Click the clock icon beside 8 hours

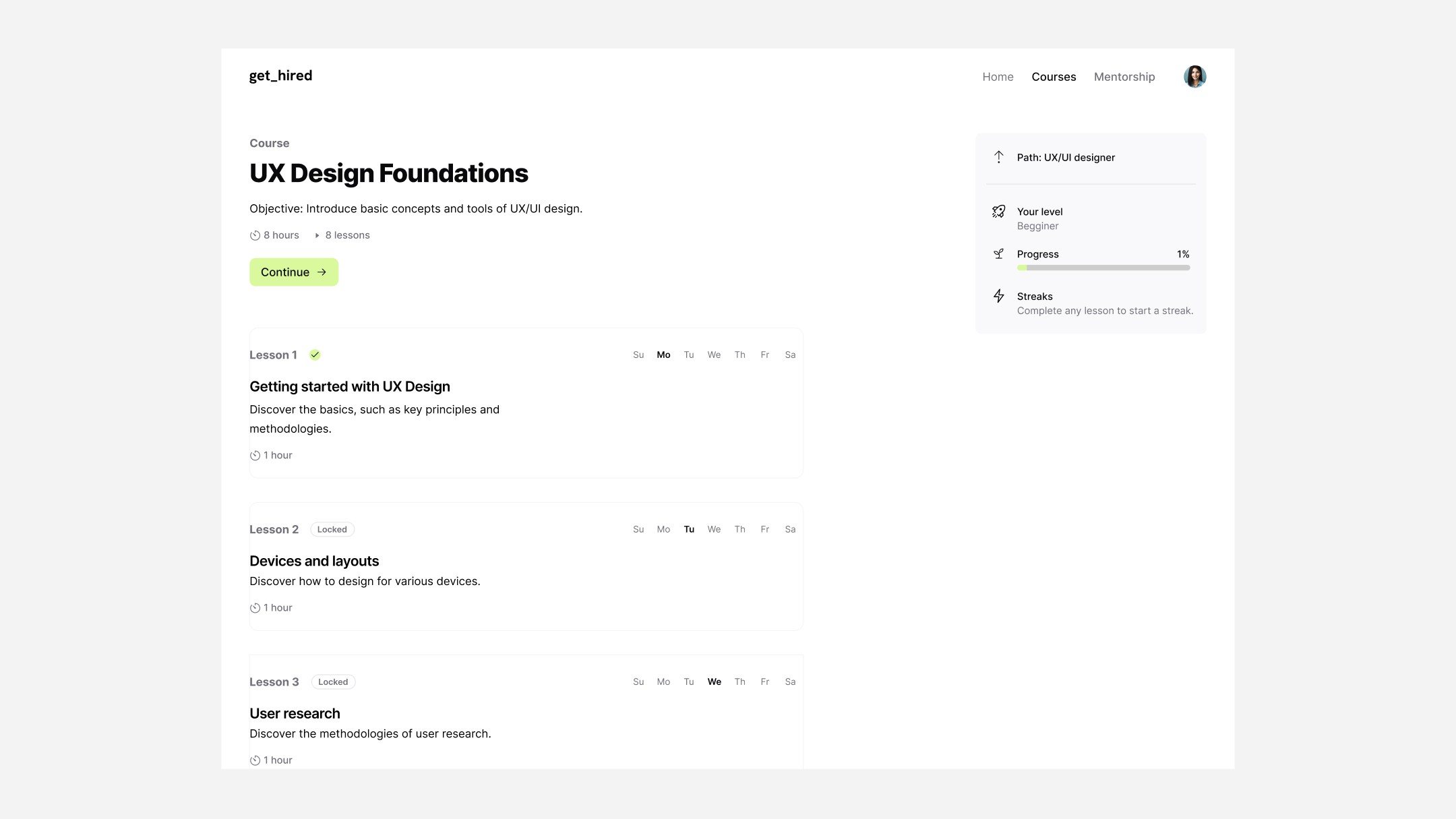pyautogui.click(x=255, y=235)
